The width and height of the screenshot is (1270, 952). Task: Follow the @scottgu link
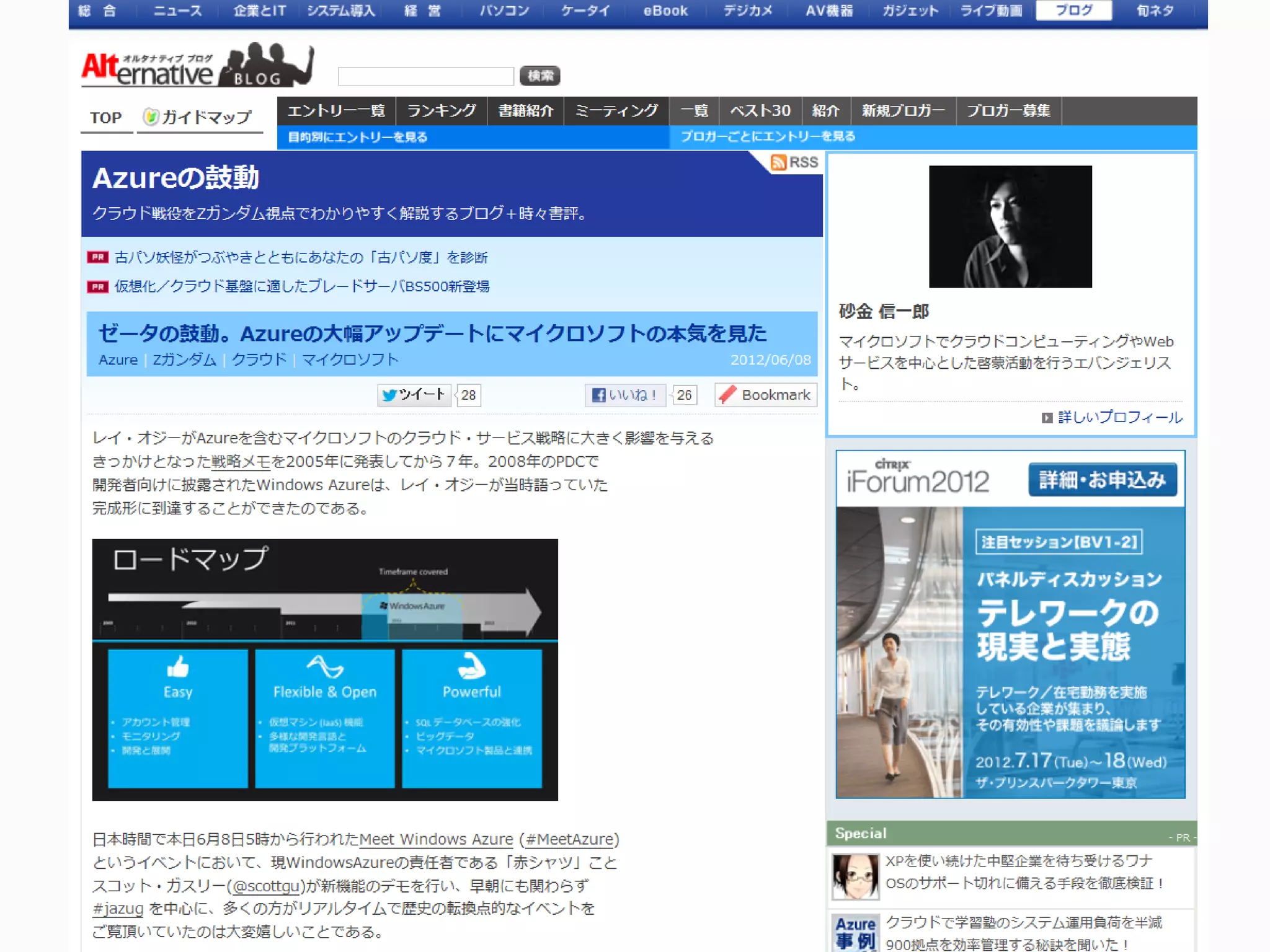pos(267,886)
